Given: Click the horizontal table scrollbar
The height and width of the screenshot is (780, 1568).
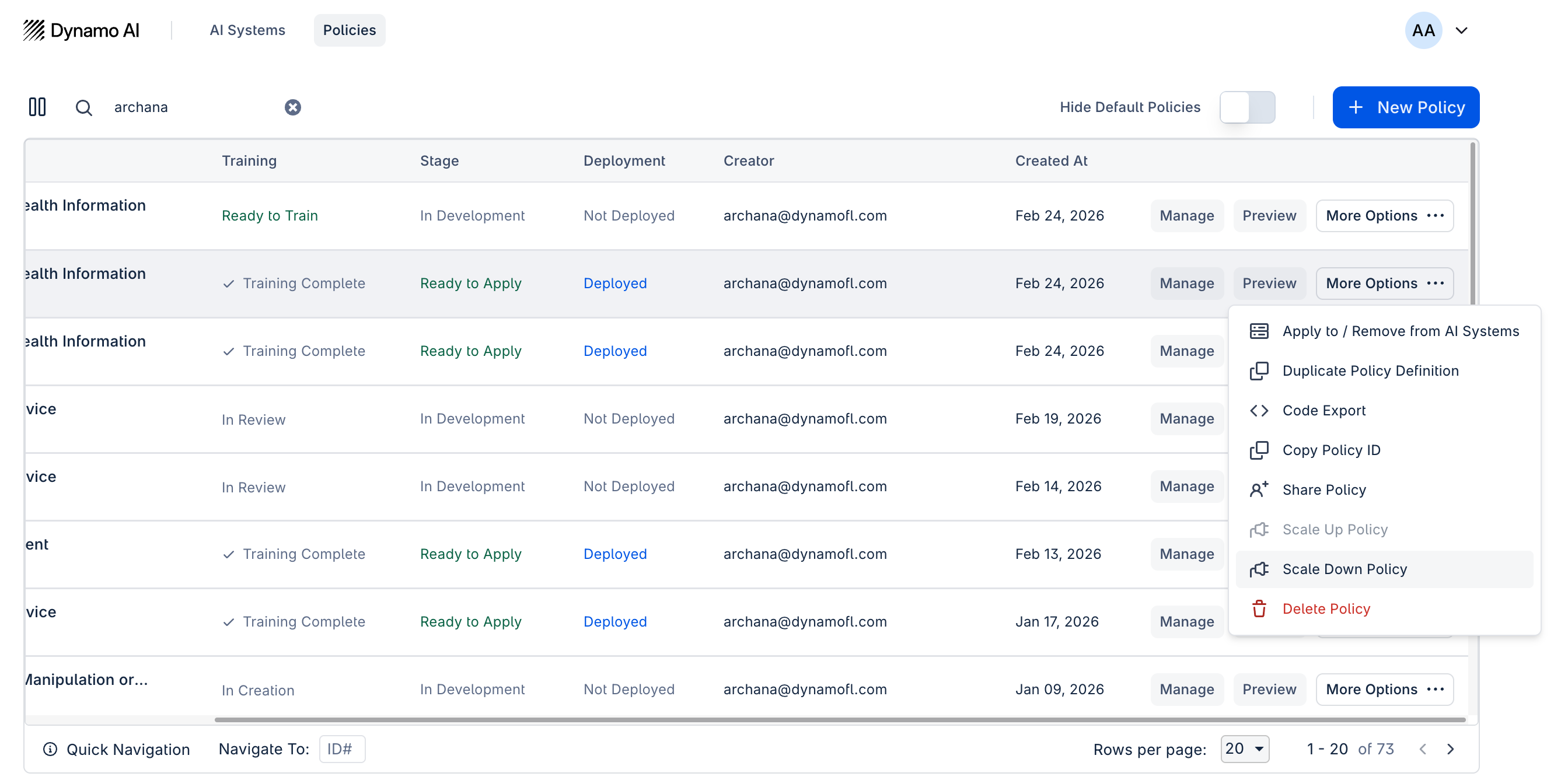Looking at the screenshot, I should pos(840,720).
